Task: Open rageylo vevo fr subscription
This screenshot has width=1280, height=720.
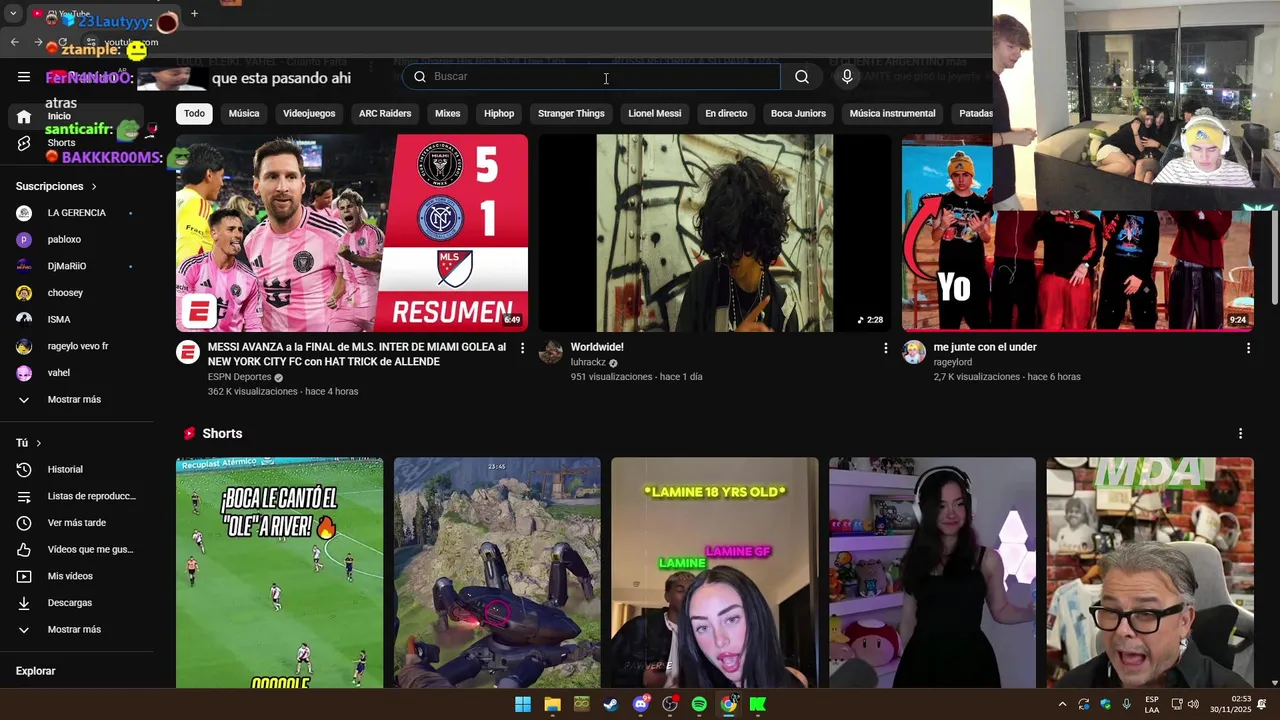Action: click(x=76, y=346)
